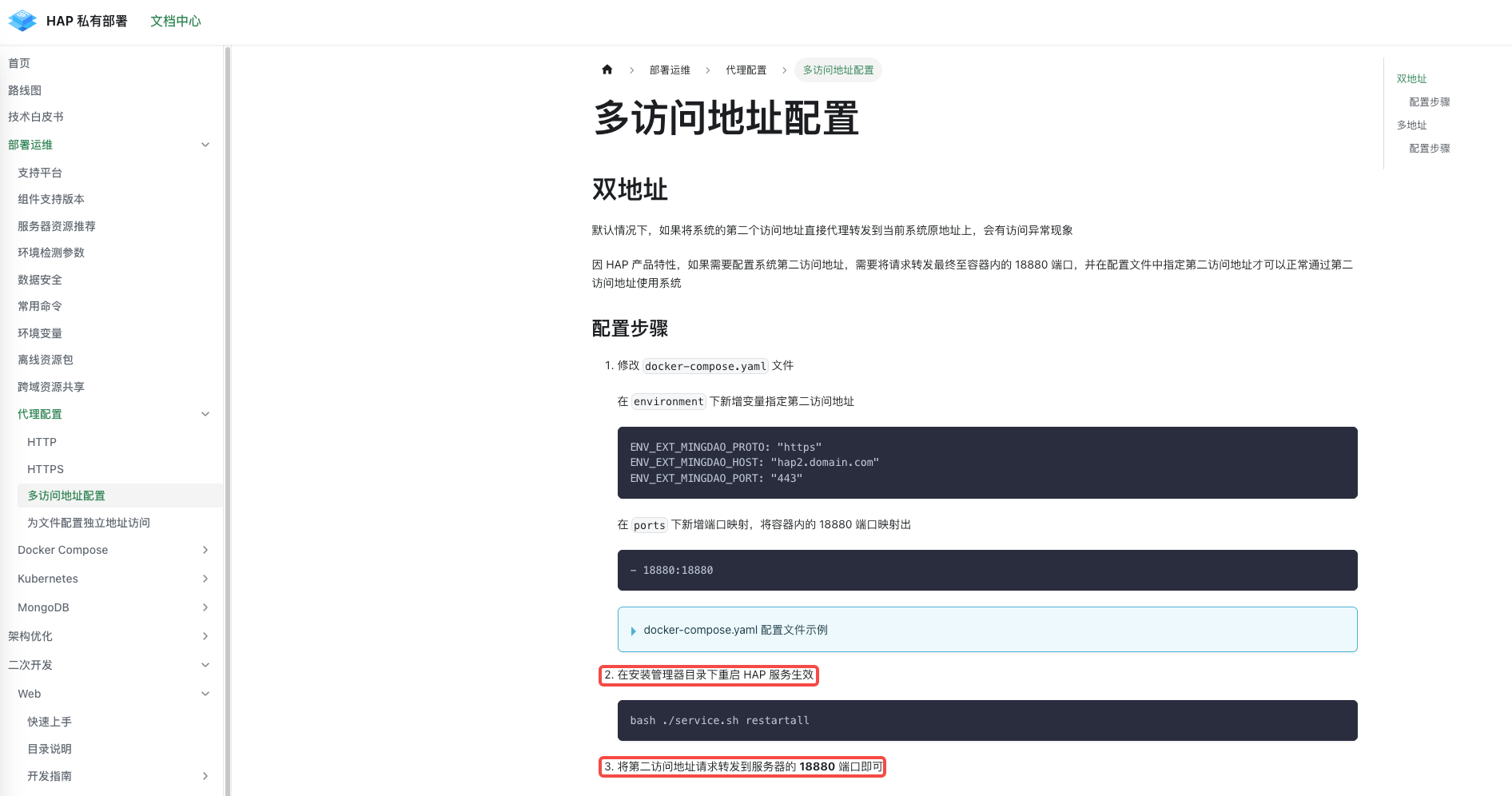Screen dimensions: 1512x796
Task: Collapse the 代理配置 sidebar category
Action: pos(205,414)
